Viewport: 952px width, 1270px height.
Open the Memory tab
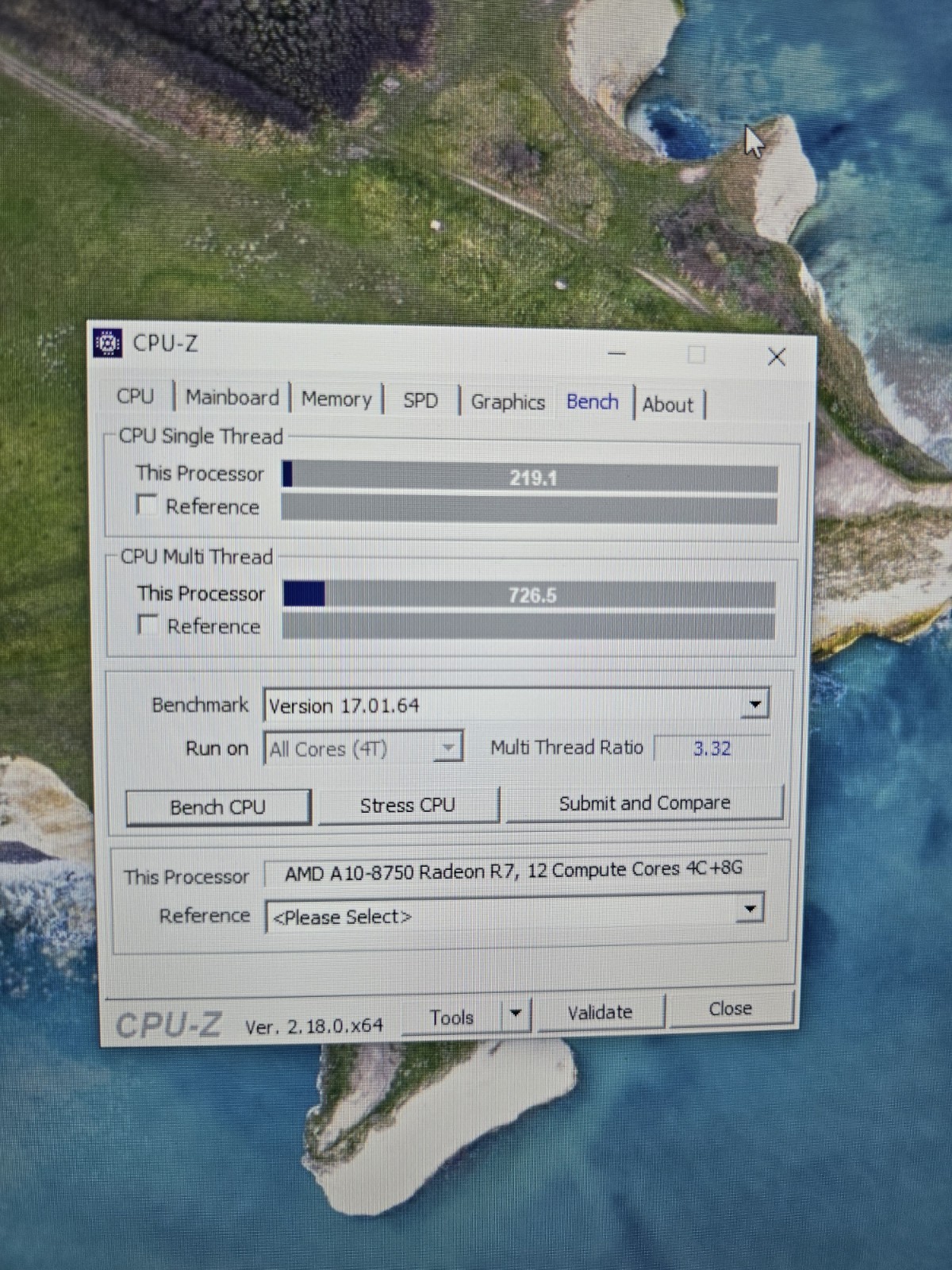(336, 399)
